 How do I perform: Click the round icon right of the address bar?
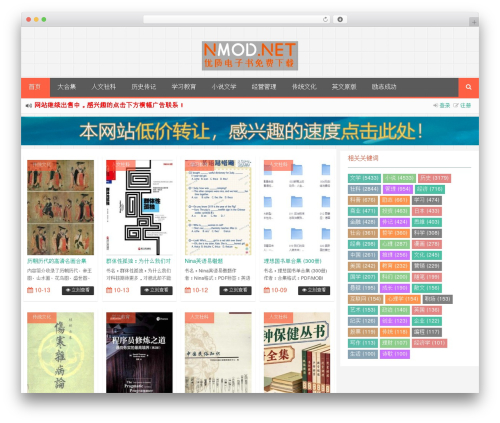coord(340,20)
